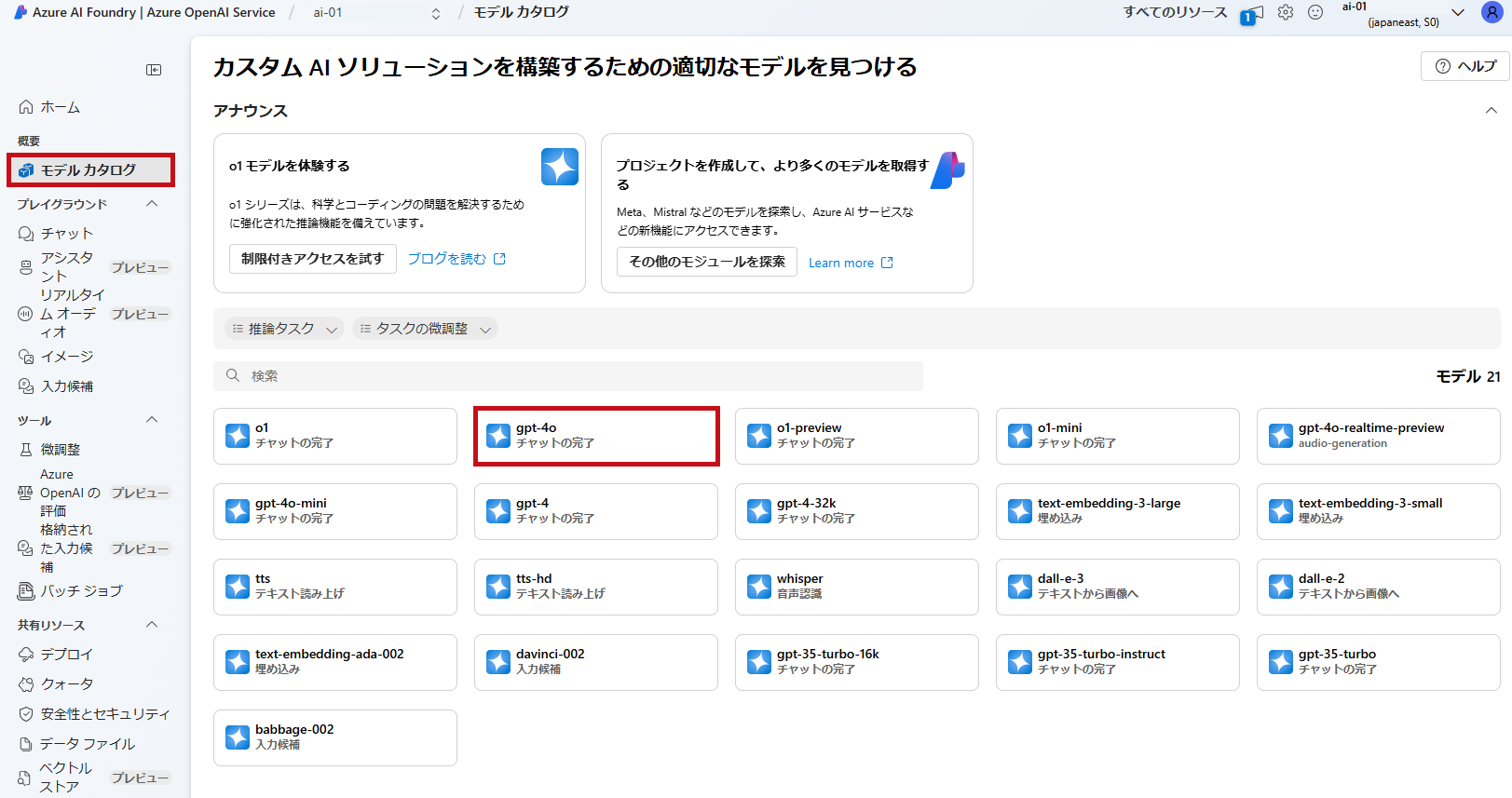This screenshot has width=1512, height=798.
Task: Open the announcements megaphone notification icon
Action: [1252, 15]
